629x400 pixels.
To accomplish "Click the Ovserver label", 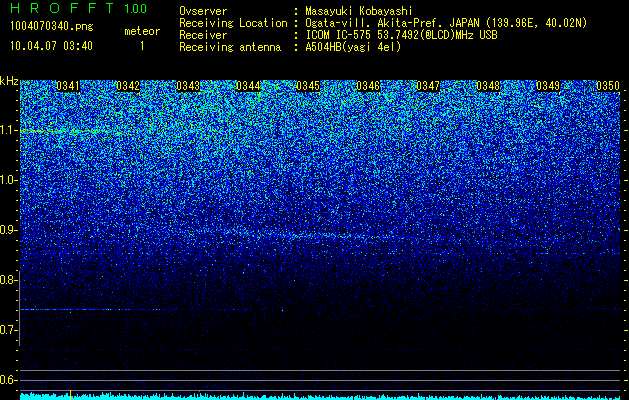I will click(x=203, y=11).
